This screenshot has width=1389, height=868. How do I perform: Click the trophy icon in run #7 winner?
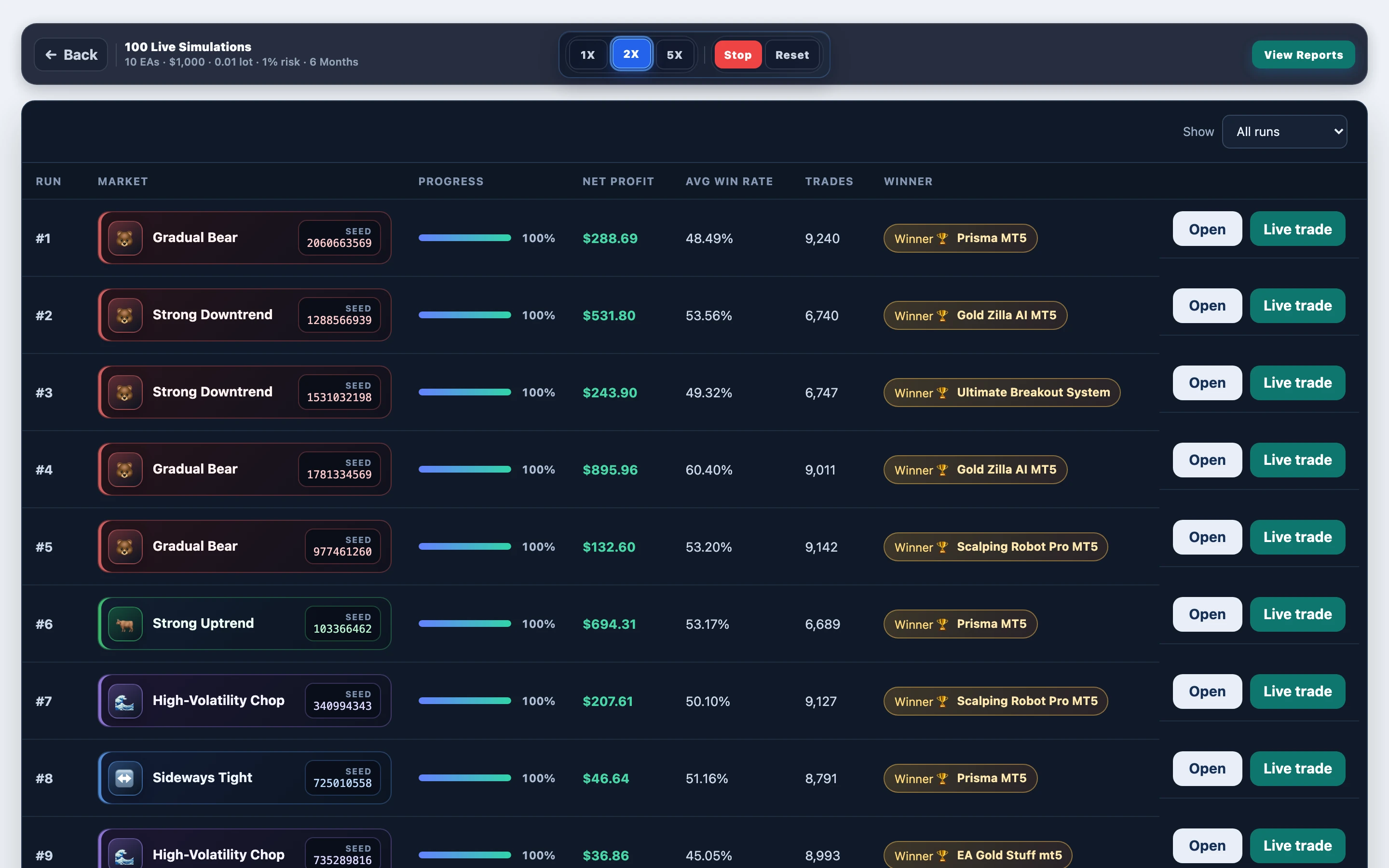(942, 702)
